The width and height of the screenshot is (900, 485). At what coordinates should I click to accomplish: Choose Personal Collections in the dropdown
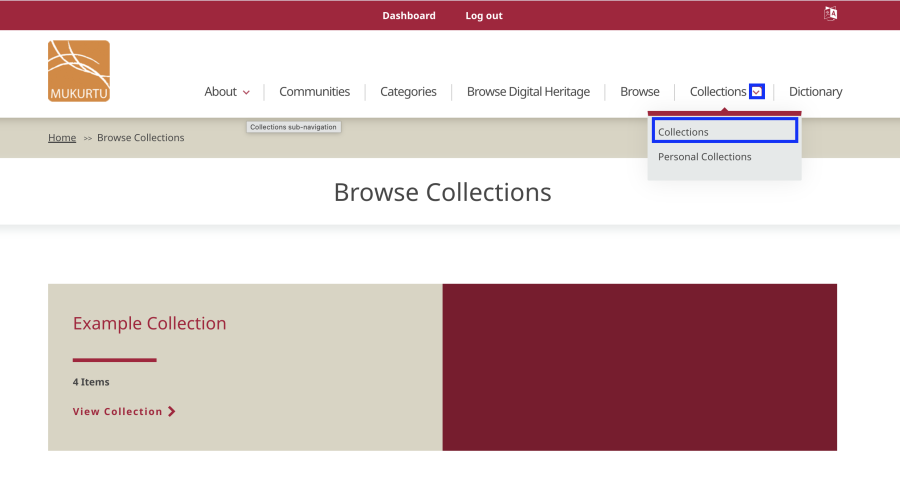pyautogui.click(x=704, y=157)
